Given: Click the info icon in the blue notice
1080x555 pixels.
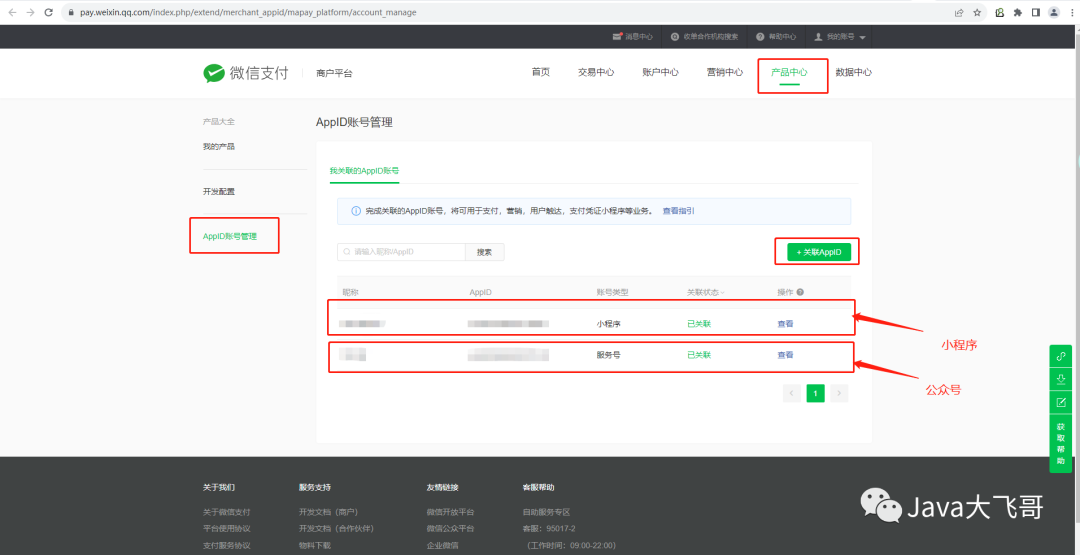Looking at the screenshot, I should pos(356,211).
